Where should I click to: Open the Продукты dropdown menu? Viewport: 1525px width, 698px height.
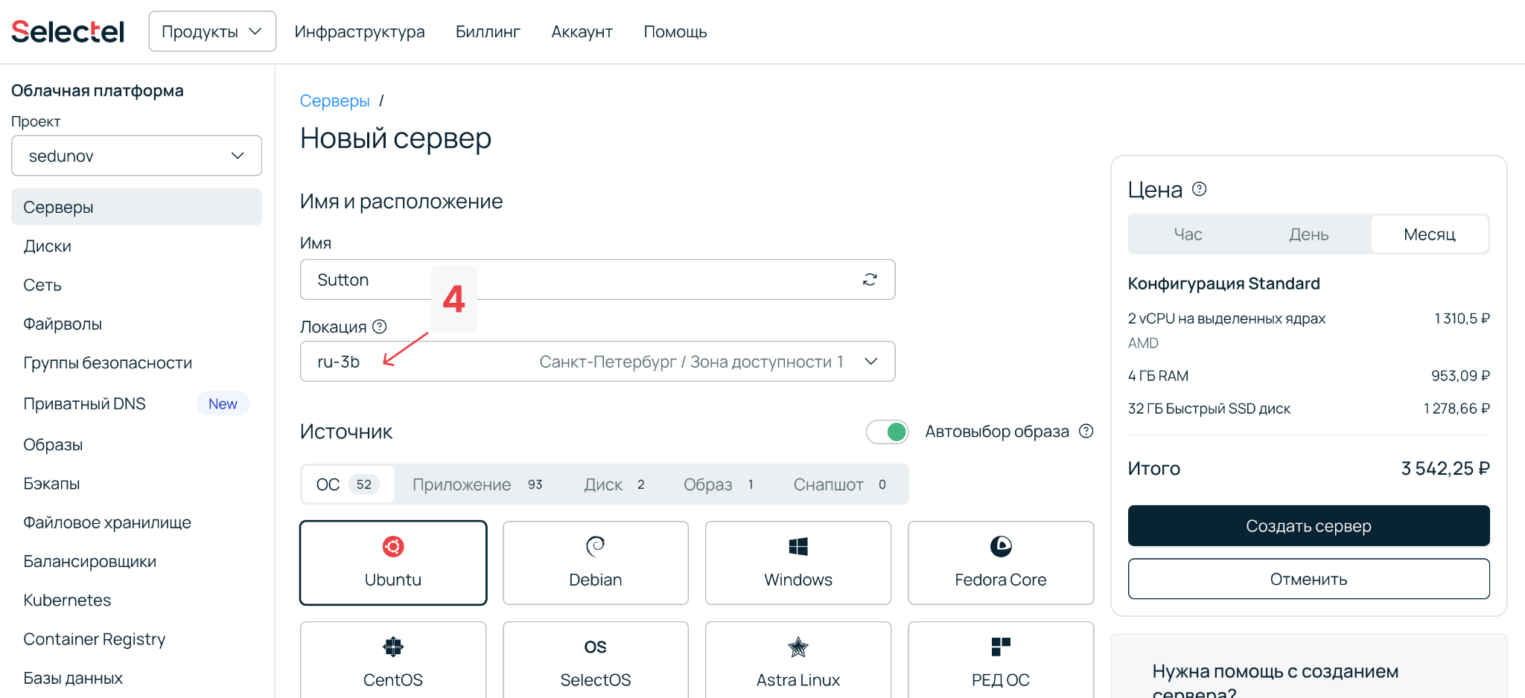pyautogui.click(x=212, y=31)
